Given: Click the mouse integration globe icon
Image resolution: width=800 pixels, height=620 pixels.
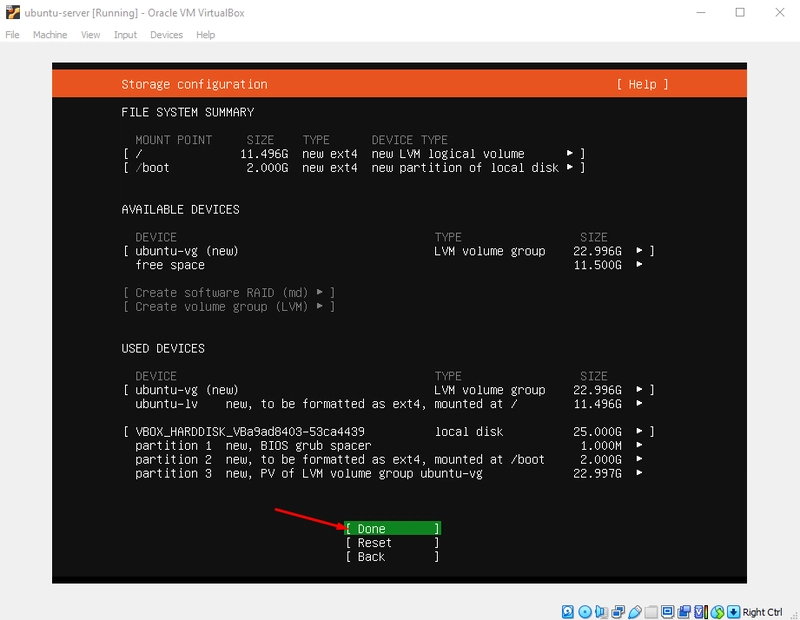Looking at the screenshot, I should coord(717,612).
